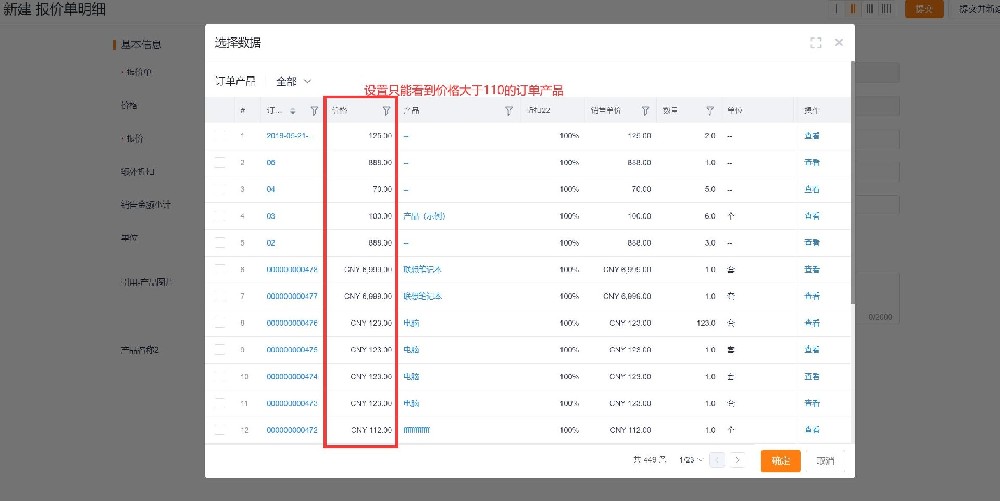
Task: Open the 1/23 page selector dropdown
Action: click(691, 460)
